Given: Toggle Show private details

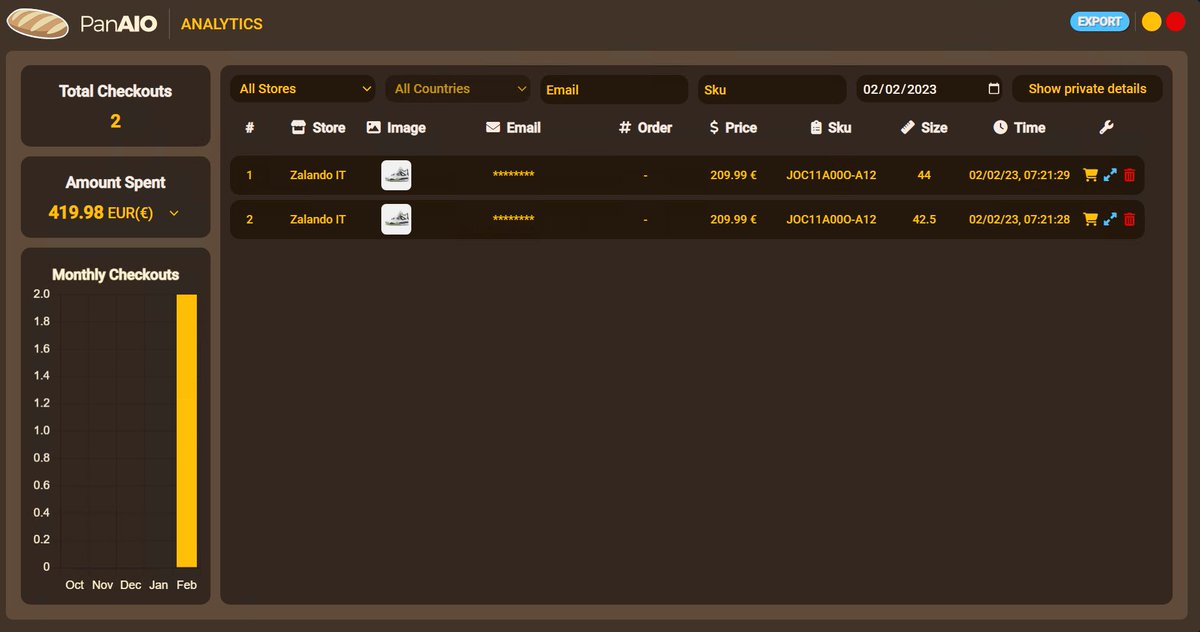Looking at the screenshot, I should tap(1087, 89).
